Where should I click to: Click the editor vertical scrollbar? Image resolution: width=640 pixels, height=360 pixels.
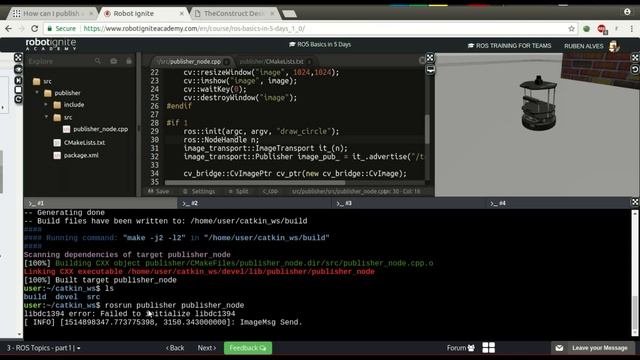pos(427,129)
